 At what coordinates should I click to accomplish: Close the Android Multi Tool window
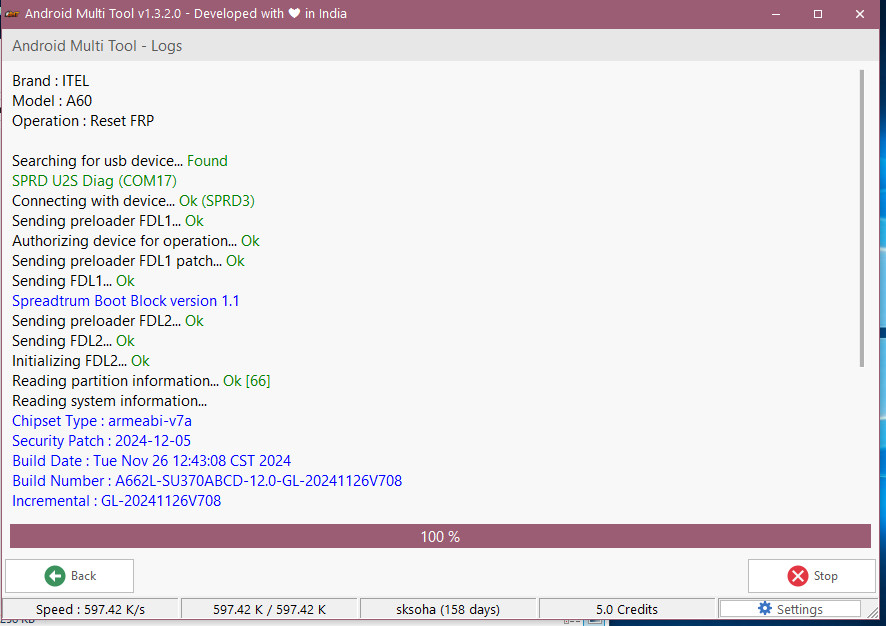(x=862, y=14)
